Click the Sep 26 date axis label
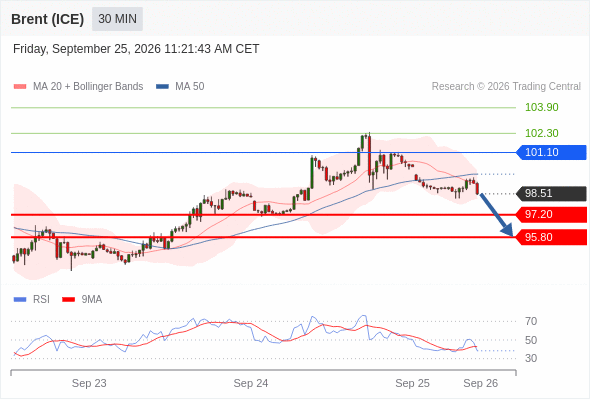This screenshot has width=590, height=400. [481, 383]
